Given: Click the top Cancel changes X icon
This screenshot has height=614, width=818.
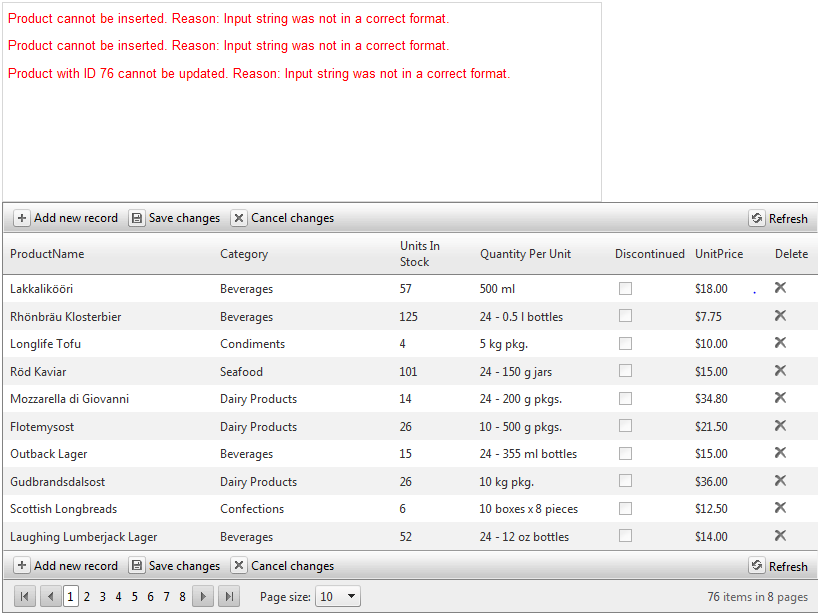Looking at the screenshot, I should pyautogui.click(x=238, y=218).
